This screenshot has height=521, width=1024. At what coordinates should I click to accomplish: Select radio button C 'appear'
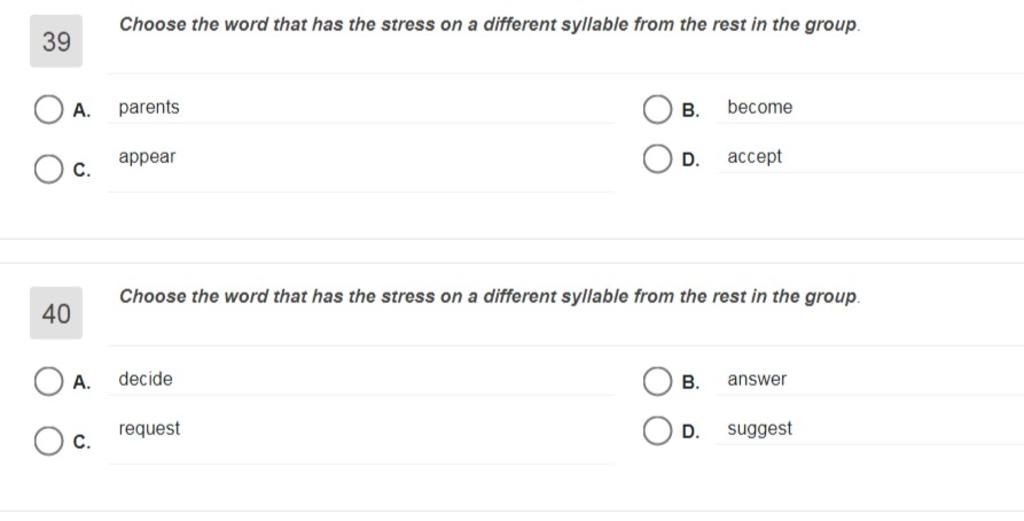48,169
